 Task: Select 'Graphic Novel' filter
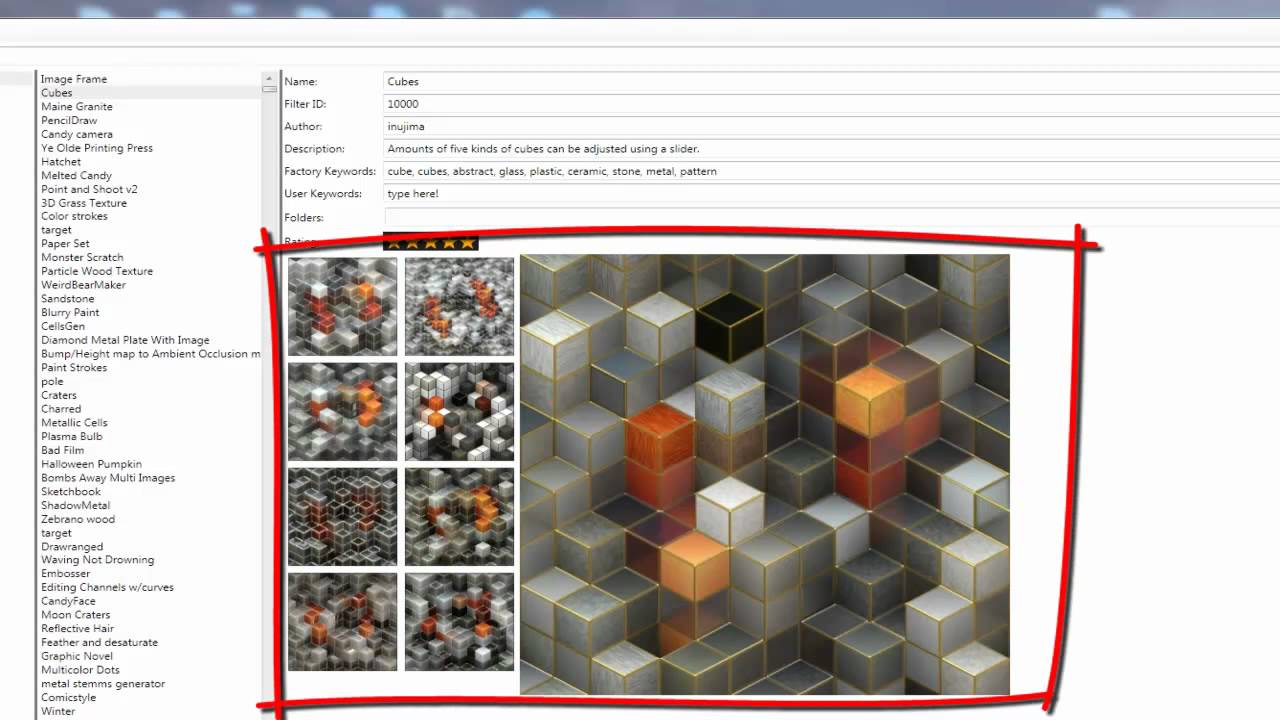(77, 657)
